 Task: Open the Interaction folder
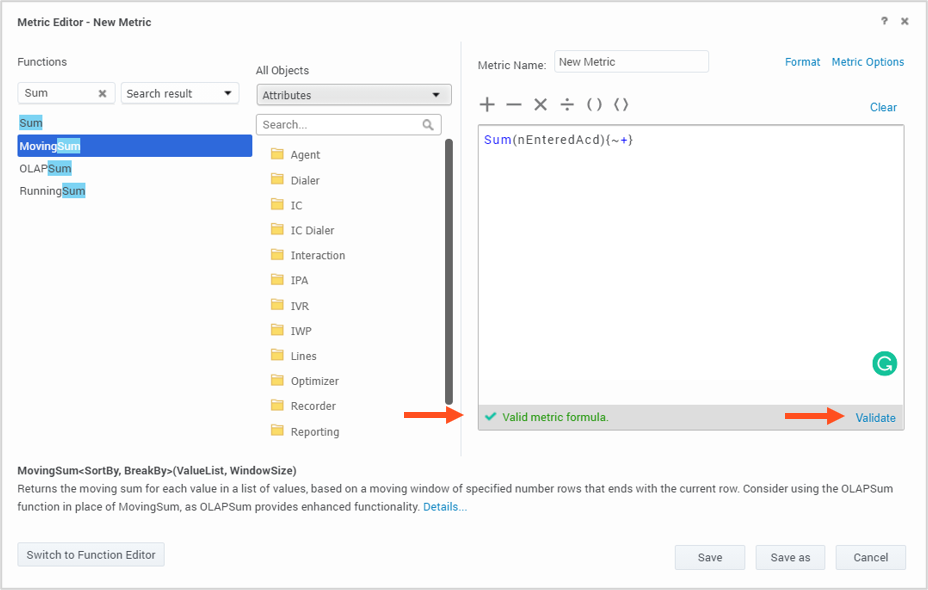click(x=317, y=256)
